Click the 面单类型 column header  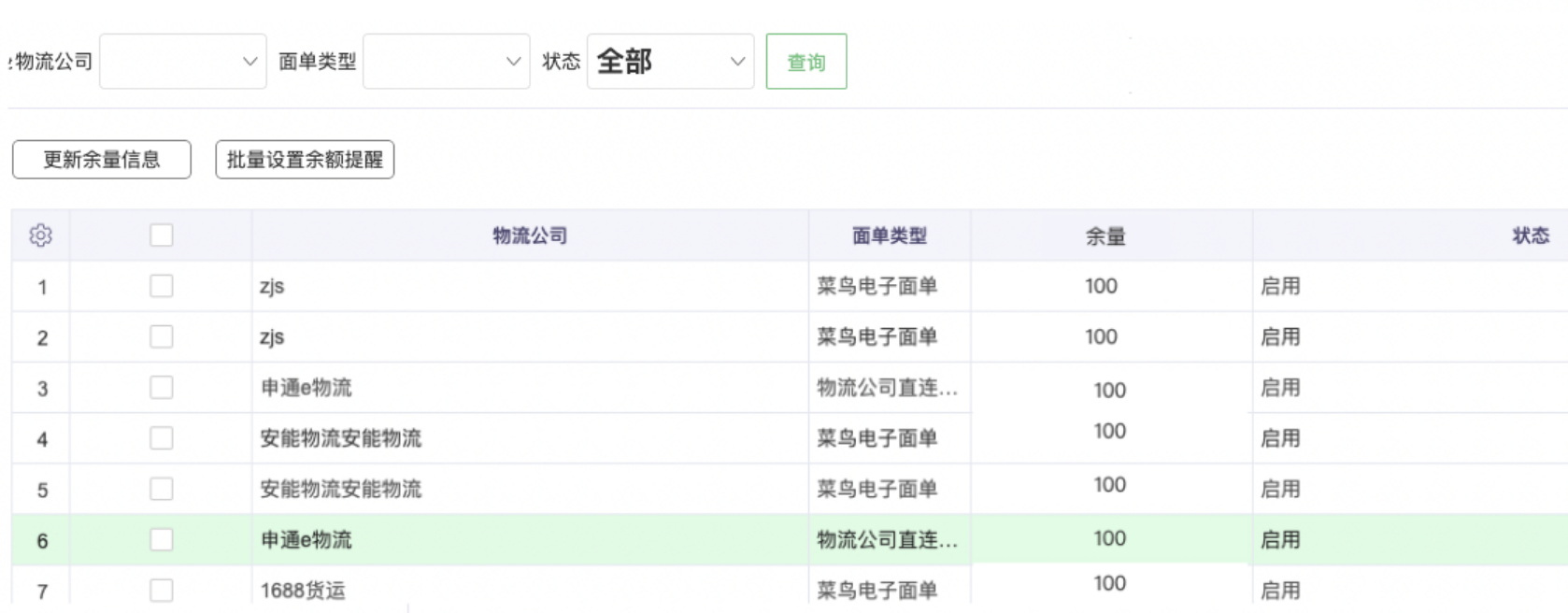[x=890, y=235]
